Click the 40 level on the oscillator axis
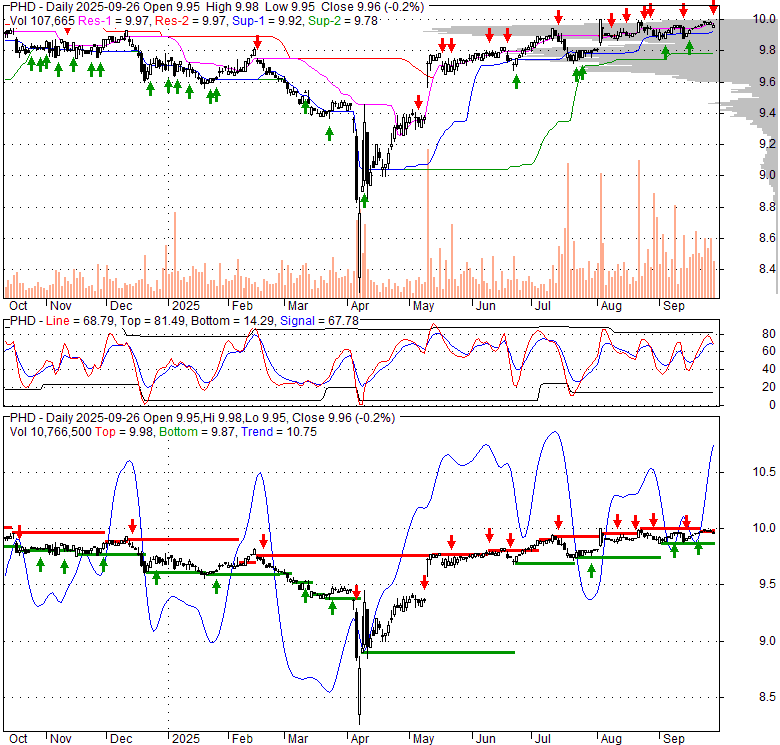 (769, 369)
